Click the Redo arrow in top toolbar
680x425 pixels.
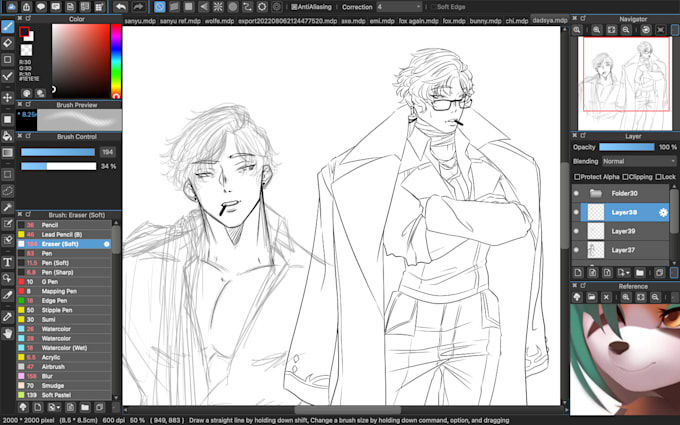[140, 6]
